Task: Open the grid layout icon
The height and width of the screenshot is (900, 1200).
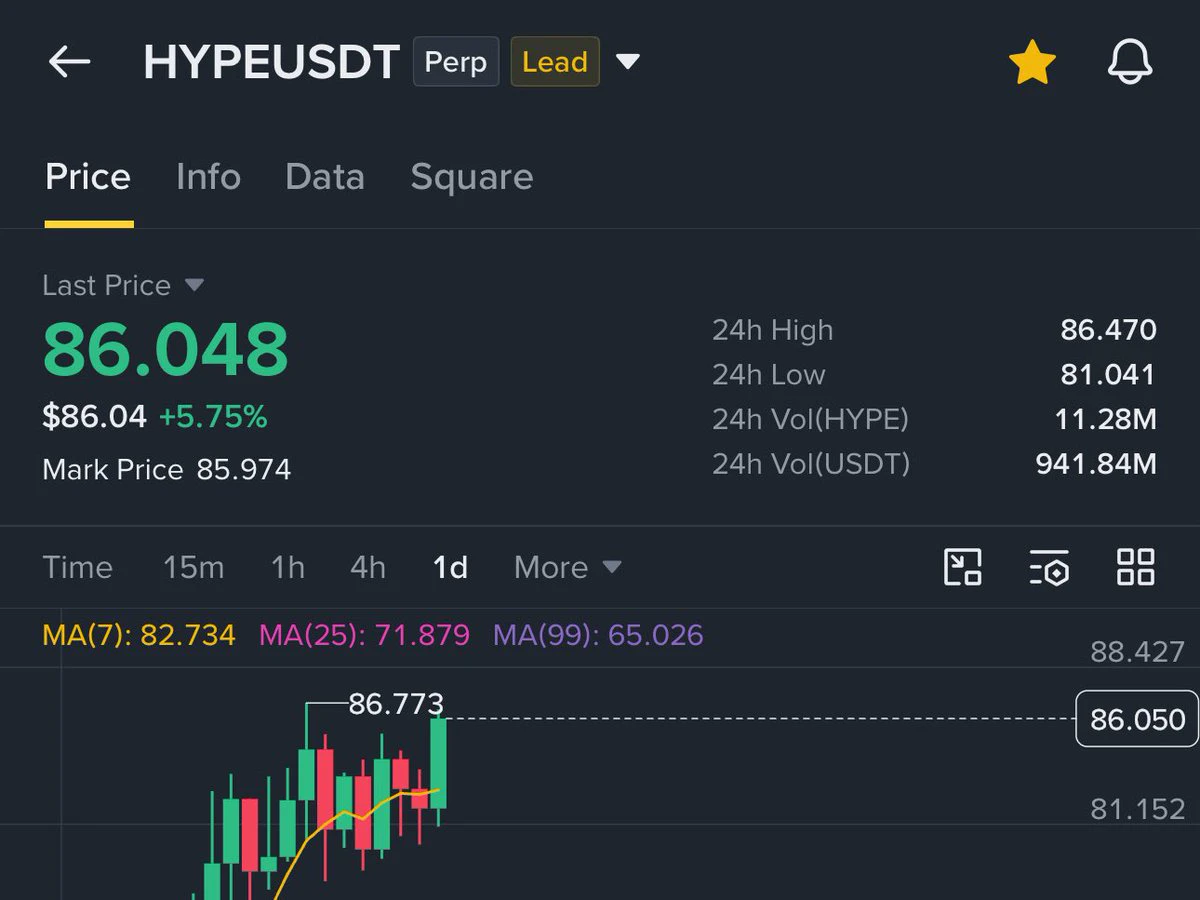Action: coord(1136,567)
